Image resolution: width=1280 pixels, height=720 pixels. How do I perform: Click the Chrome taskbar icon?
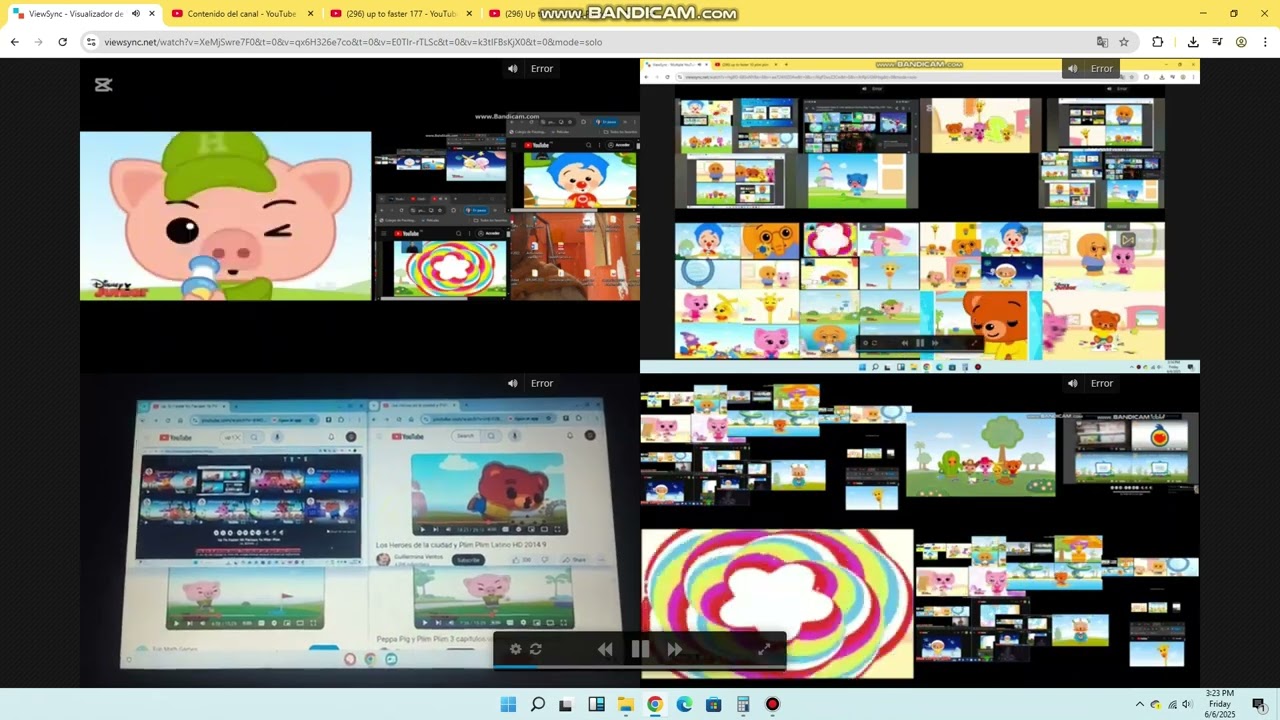point(655,704)
